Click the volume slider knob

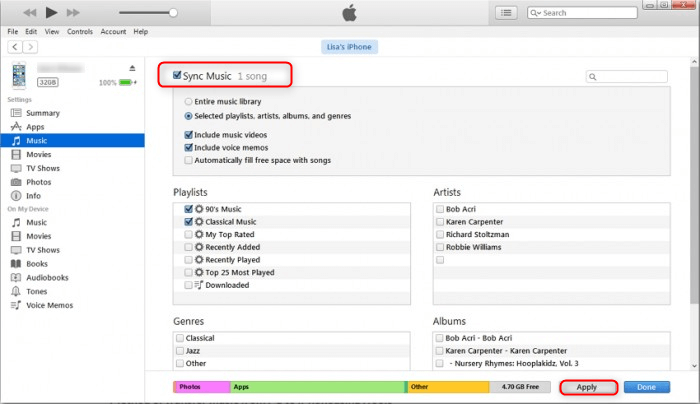point(173,12)
